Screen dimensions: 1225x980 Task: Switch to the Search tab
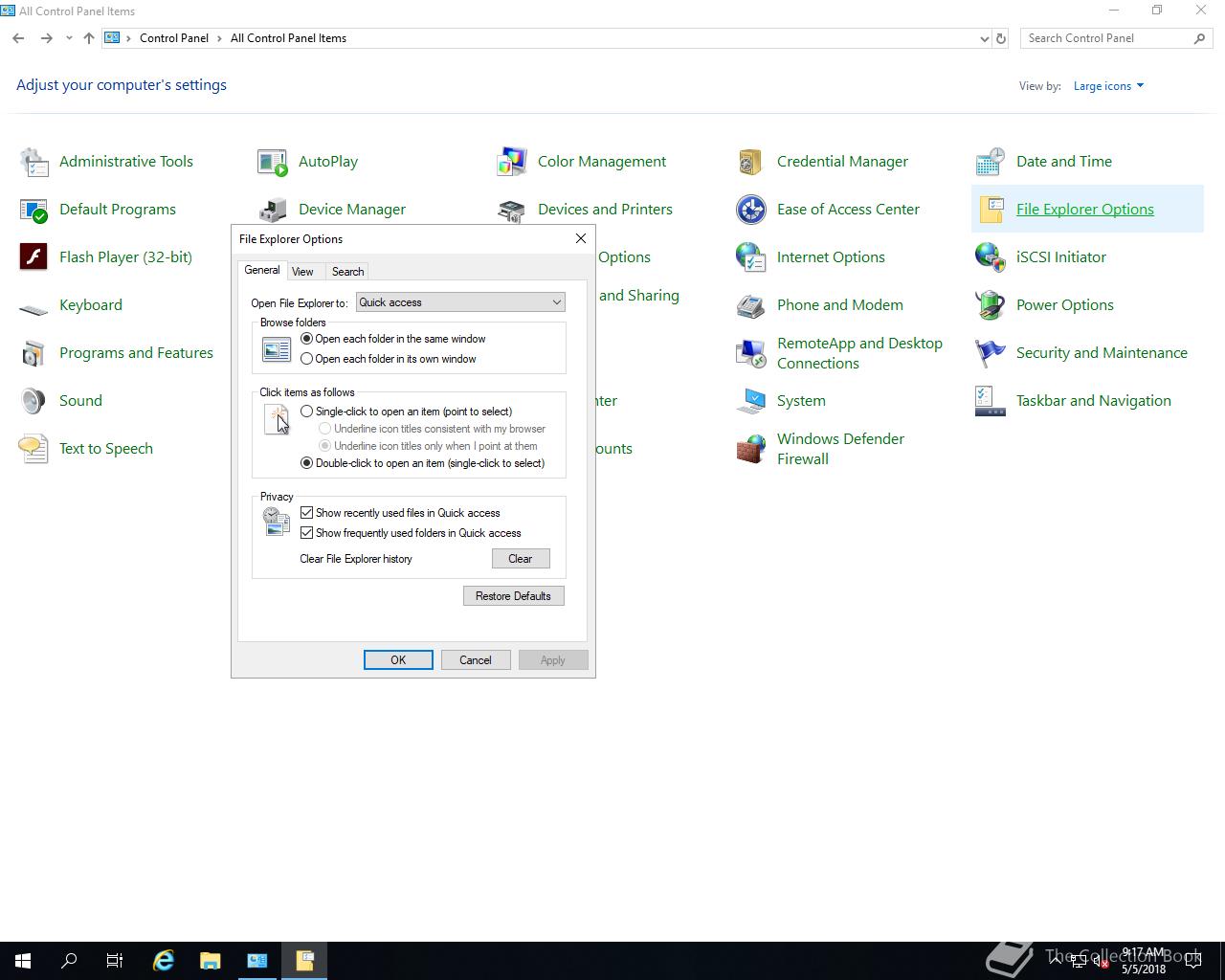pos(347,272)
